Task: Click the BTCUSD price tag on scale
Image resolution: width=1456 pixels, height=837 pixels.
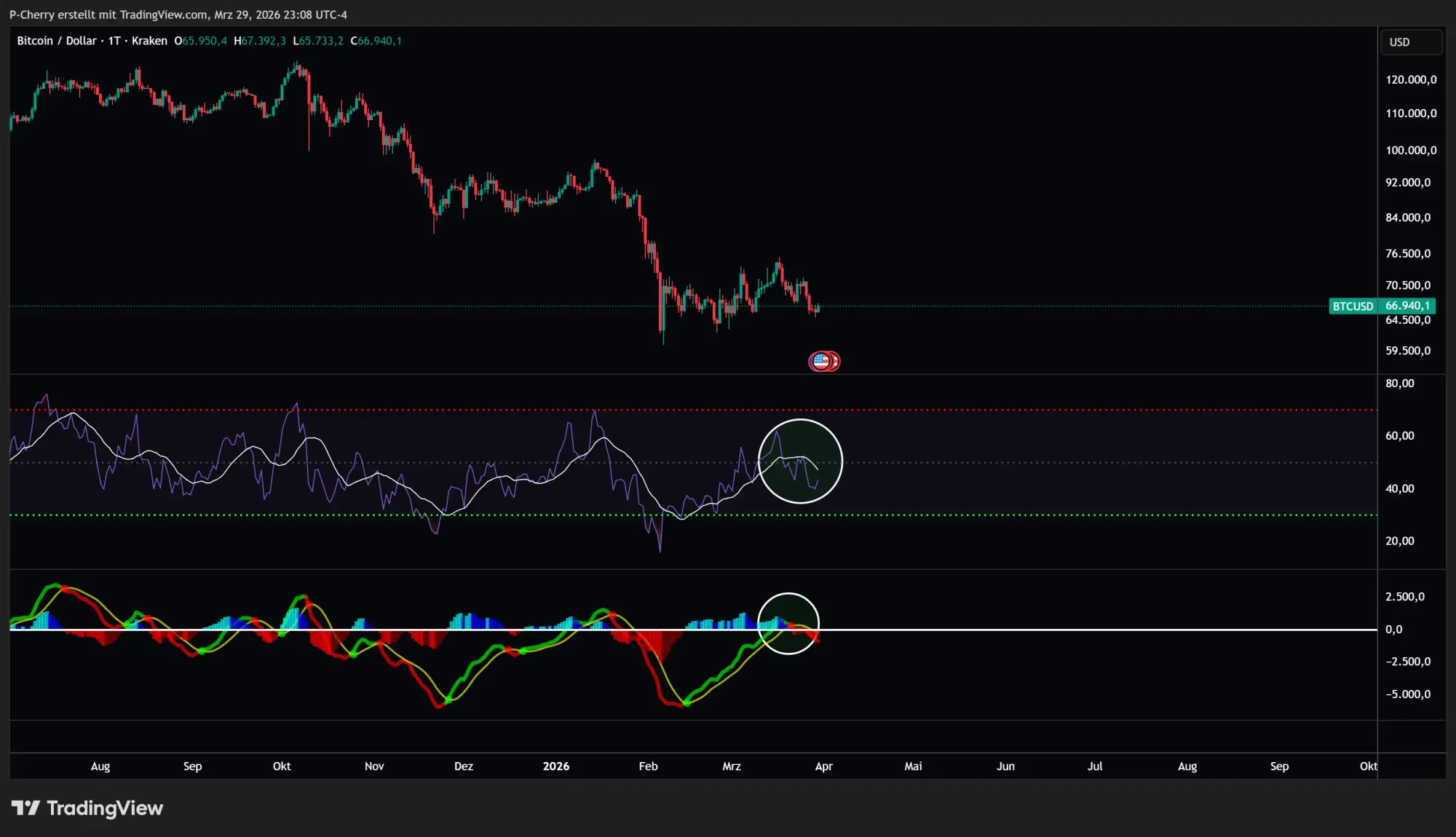Action: click(x=1352, y=306)
